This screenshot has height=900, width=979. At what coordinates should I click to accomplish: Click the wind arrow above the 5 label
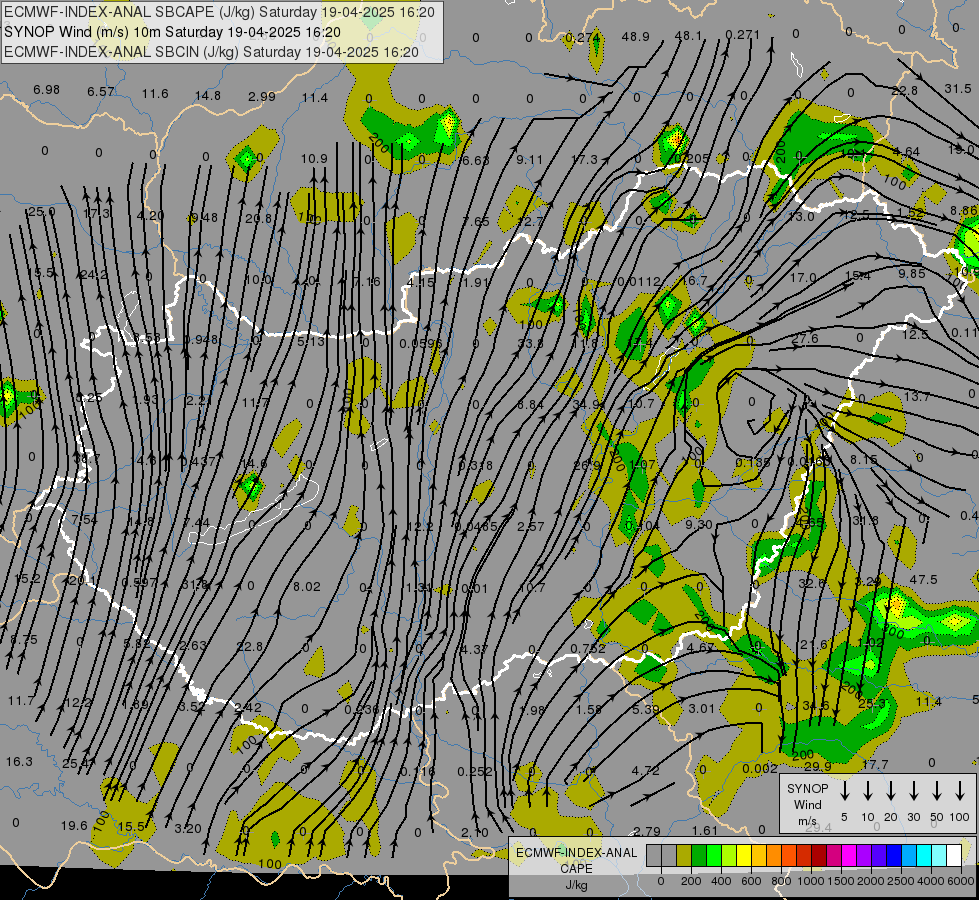[x=845, y=791]
